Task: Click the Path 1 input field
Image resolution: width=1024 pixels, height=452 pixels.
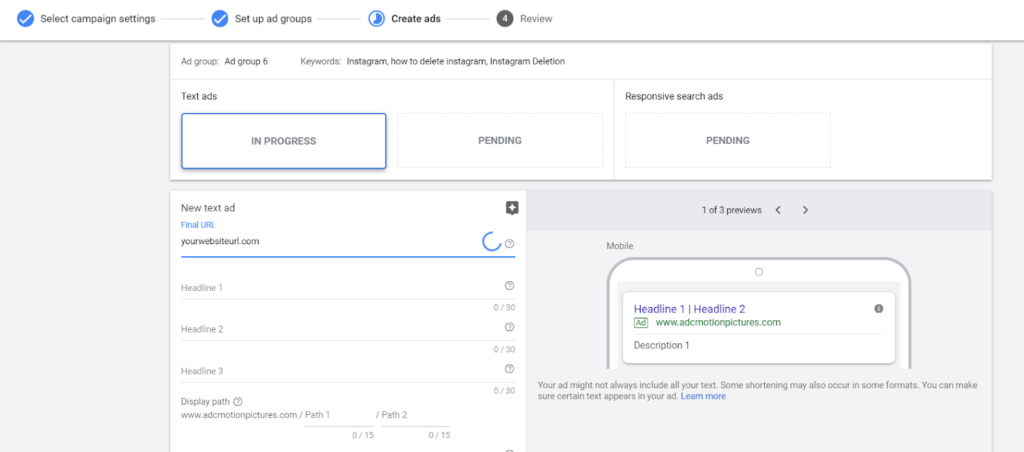Action: point(338,416)
